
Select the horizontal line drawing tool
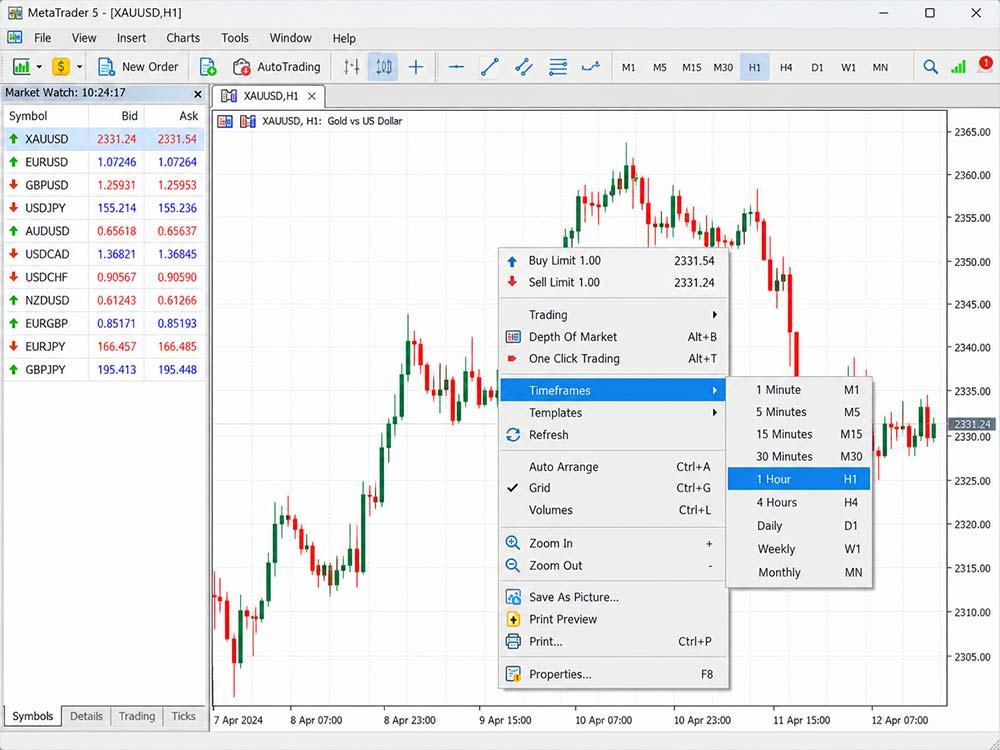pyautogui.click(x=456, y=67)
